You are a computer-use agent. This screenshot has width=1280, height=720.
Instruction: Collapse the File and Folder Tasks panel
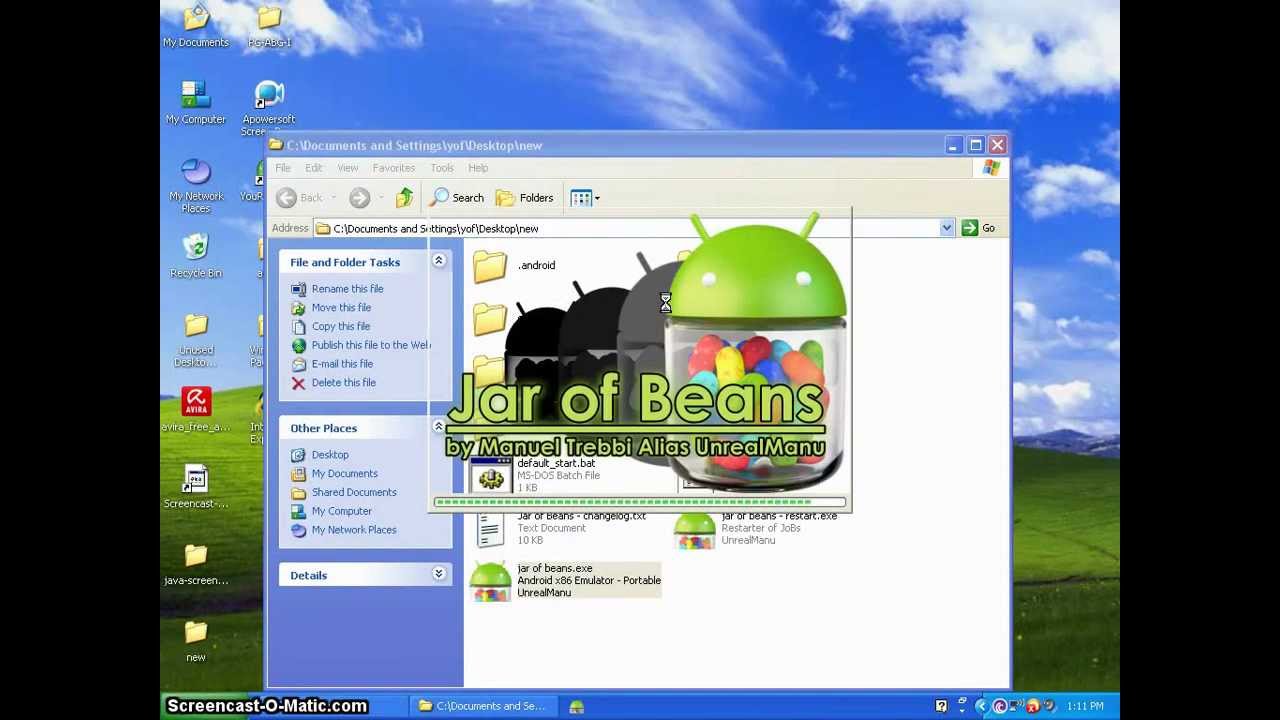click(438, 261)
